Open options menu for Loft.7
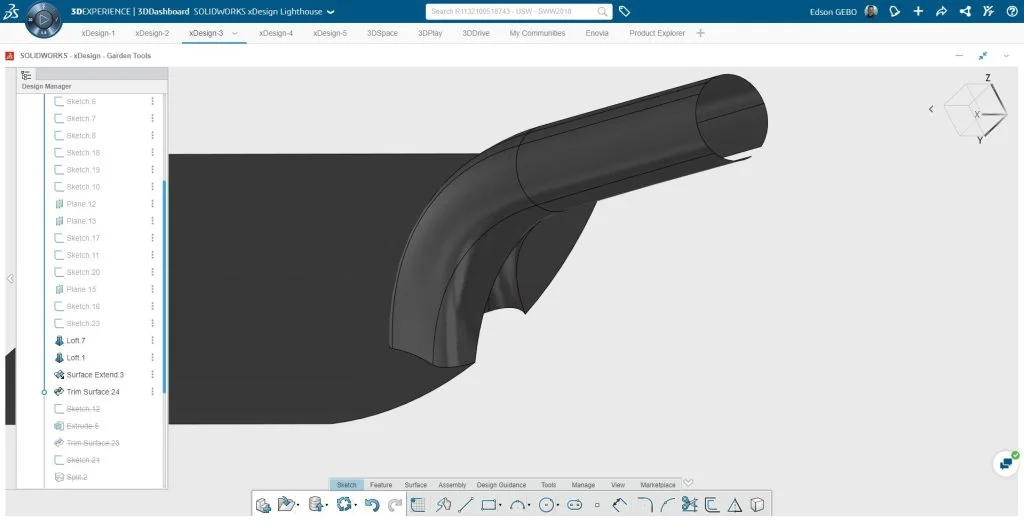This screenshot has height=522, width=1024. tap(153, 341)
